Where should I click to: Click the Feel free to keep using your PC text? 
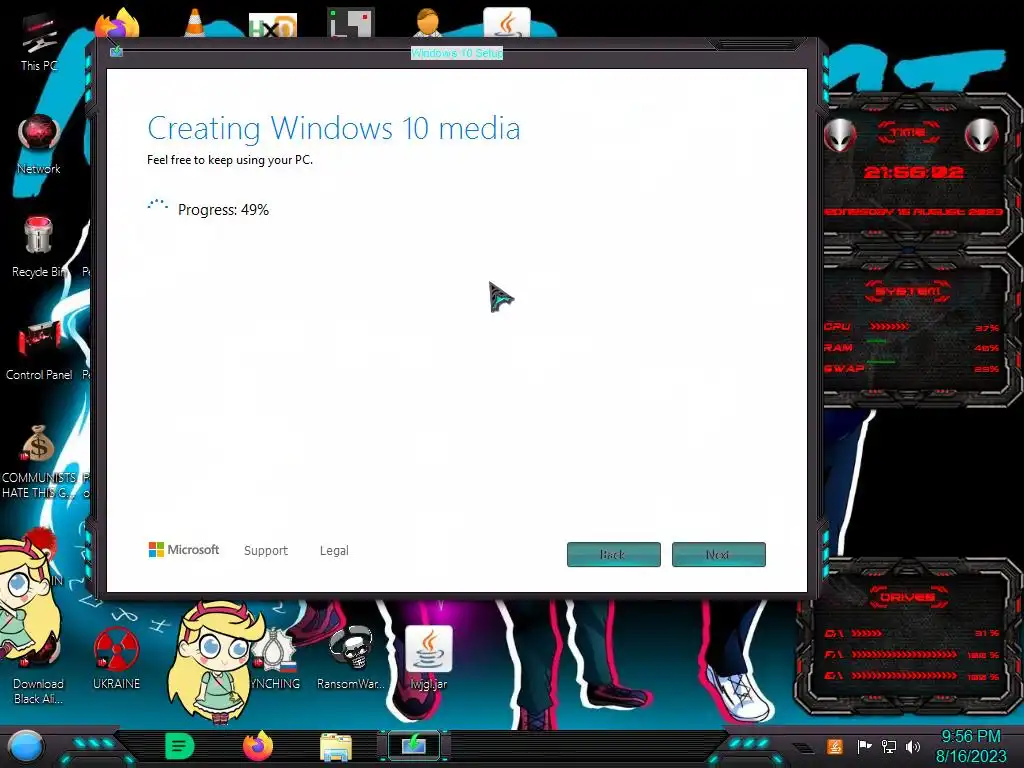pyautogui.click(x=230, y=160)
